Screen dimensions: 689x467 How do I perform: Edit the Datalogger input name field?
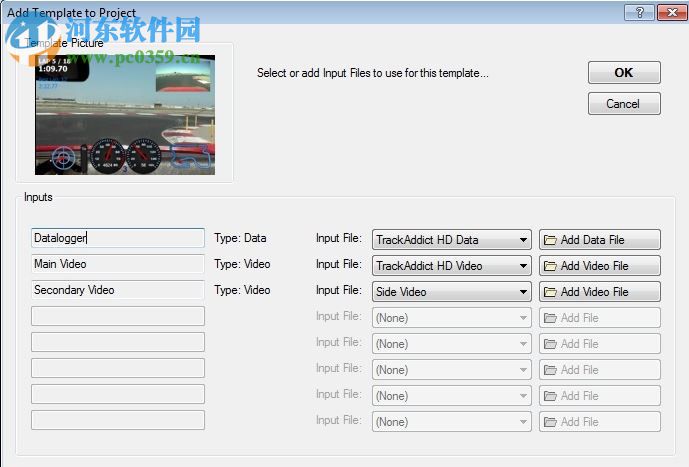coord(118,238)
